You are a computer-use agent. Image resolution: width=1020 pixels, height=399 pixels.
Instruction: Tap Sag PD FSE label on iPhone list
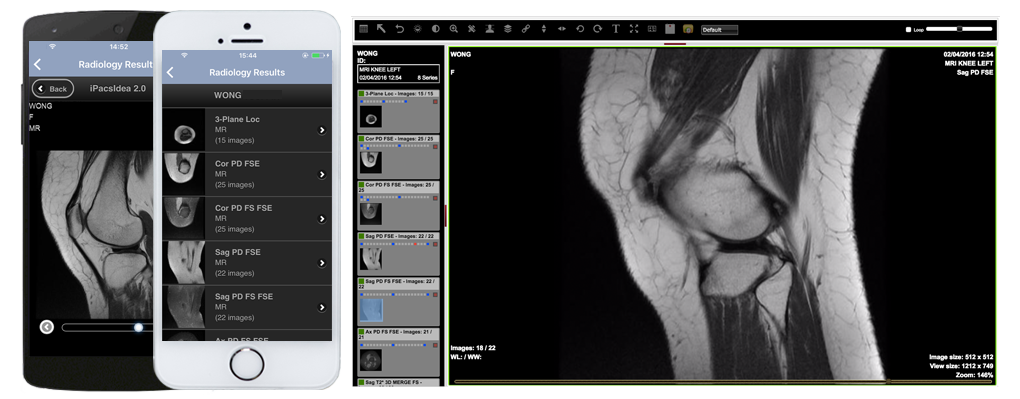[237, 252]
